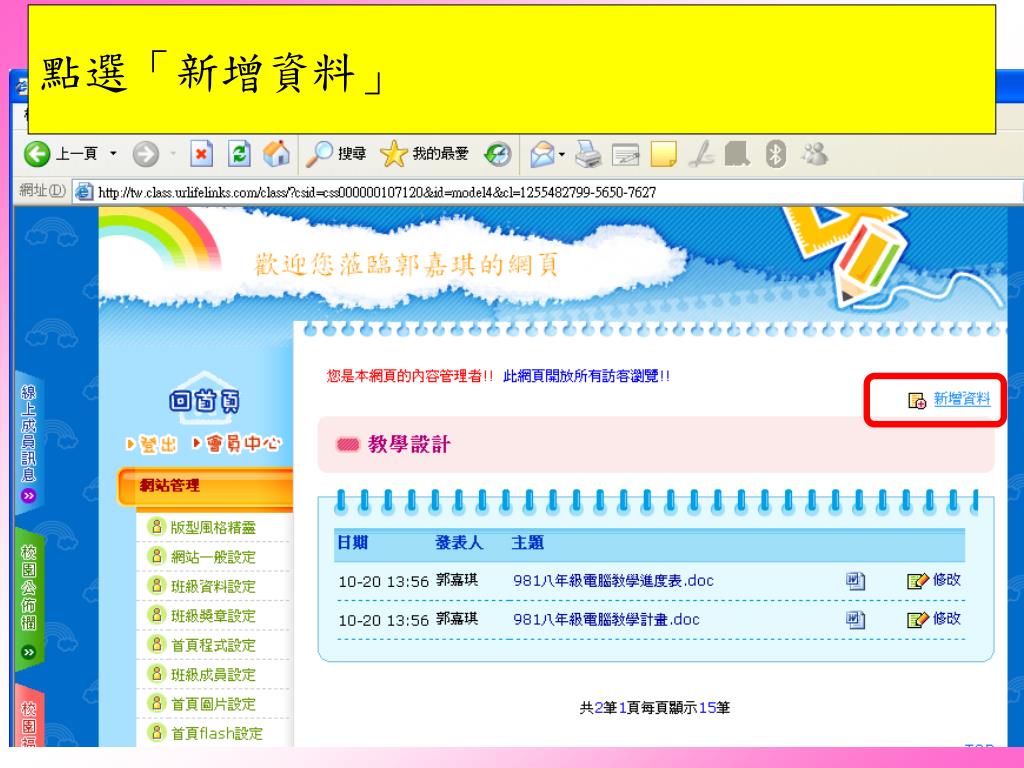Open the 搜尋 search toolbar button
This screenshot has width=1024, height=768.
(336, 154)
